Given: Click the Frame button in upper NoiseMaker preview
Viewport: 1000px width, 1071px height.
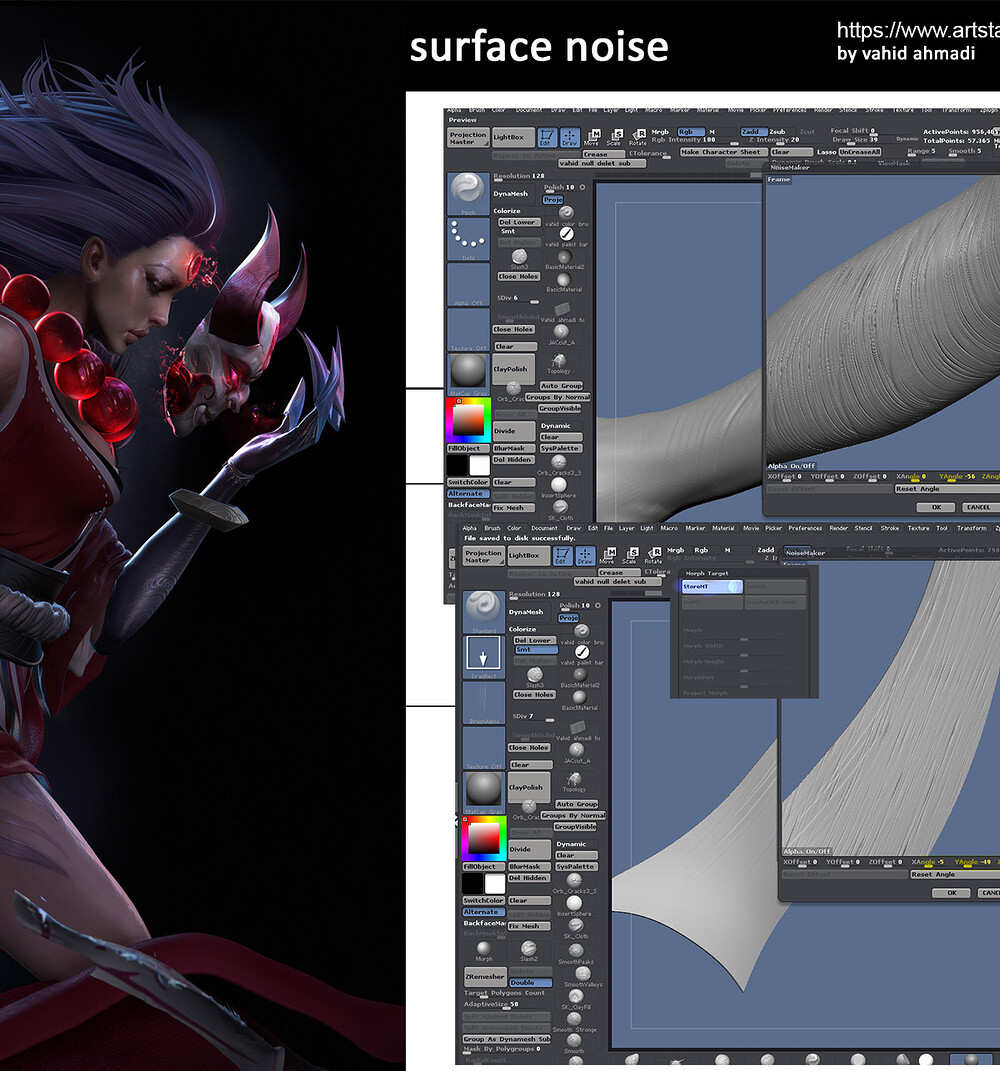Looking at the screenshot, I should click(x=779, y=180).
